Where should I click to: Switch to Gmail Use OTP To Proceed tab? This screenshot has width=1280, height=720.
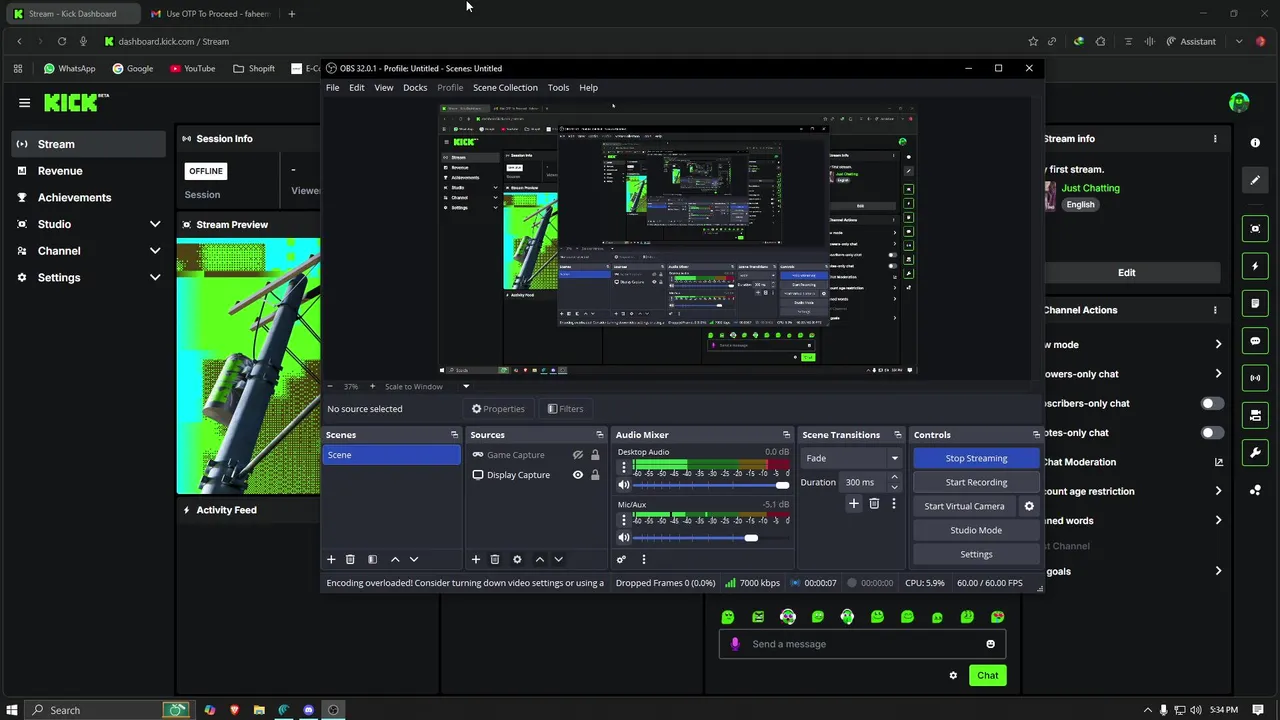tap(209, 14)
